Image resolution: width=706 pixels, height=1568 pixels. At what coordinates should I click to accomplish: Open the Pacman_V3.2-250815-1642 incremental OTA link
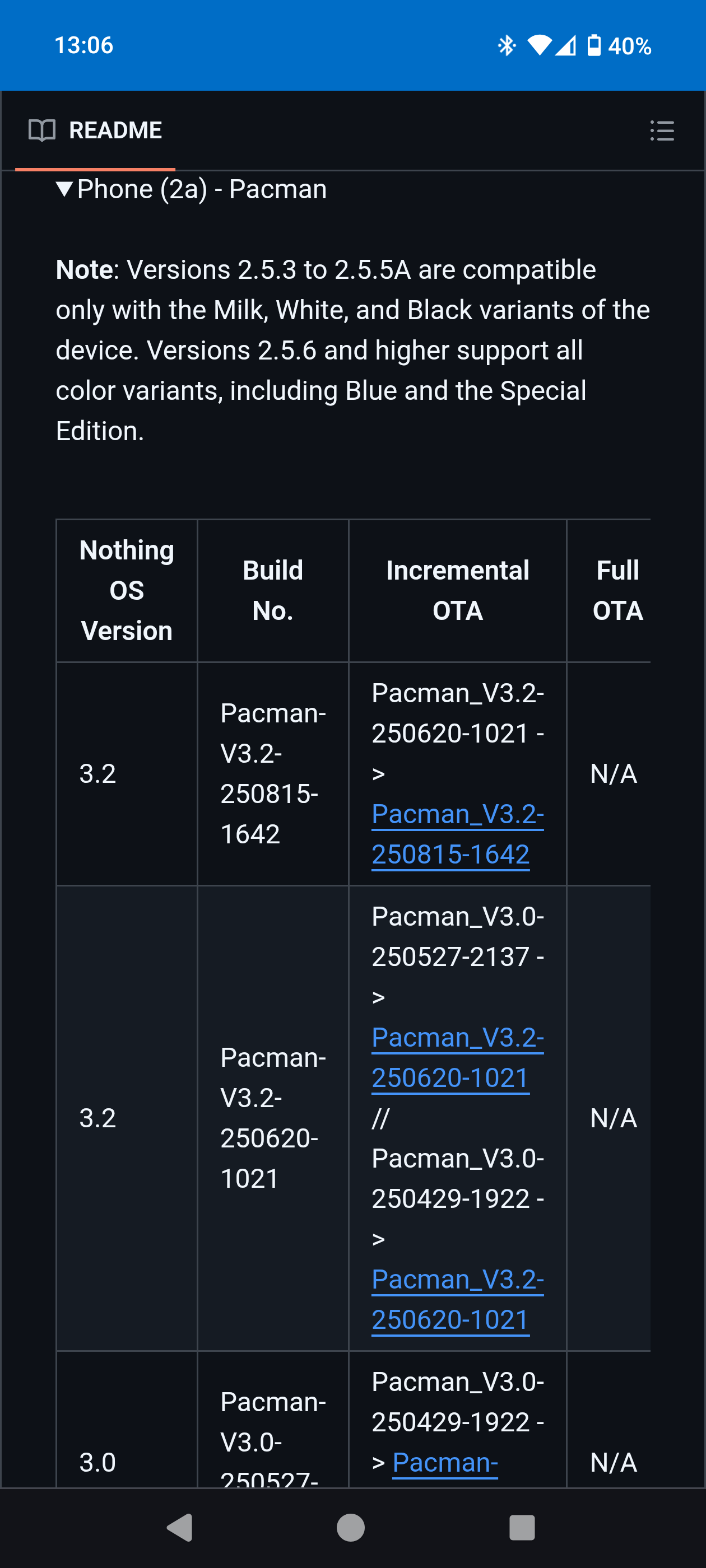pos(457,834)
